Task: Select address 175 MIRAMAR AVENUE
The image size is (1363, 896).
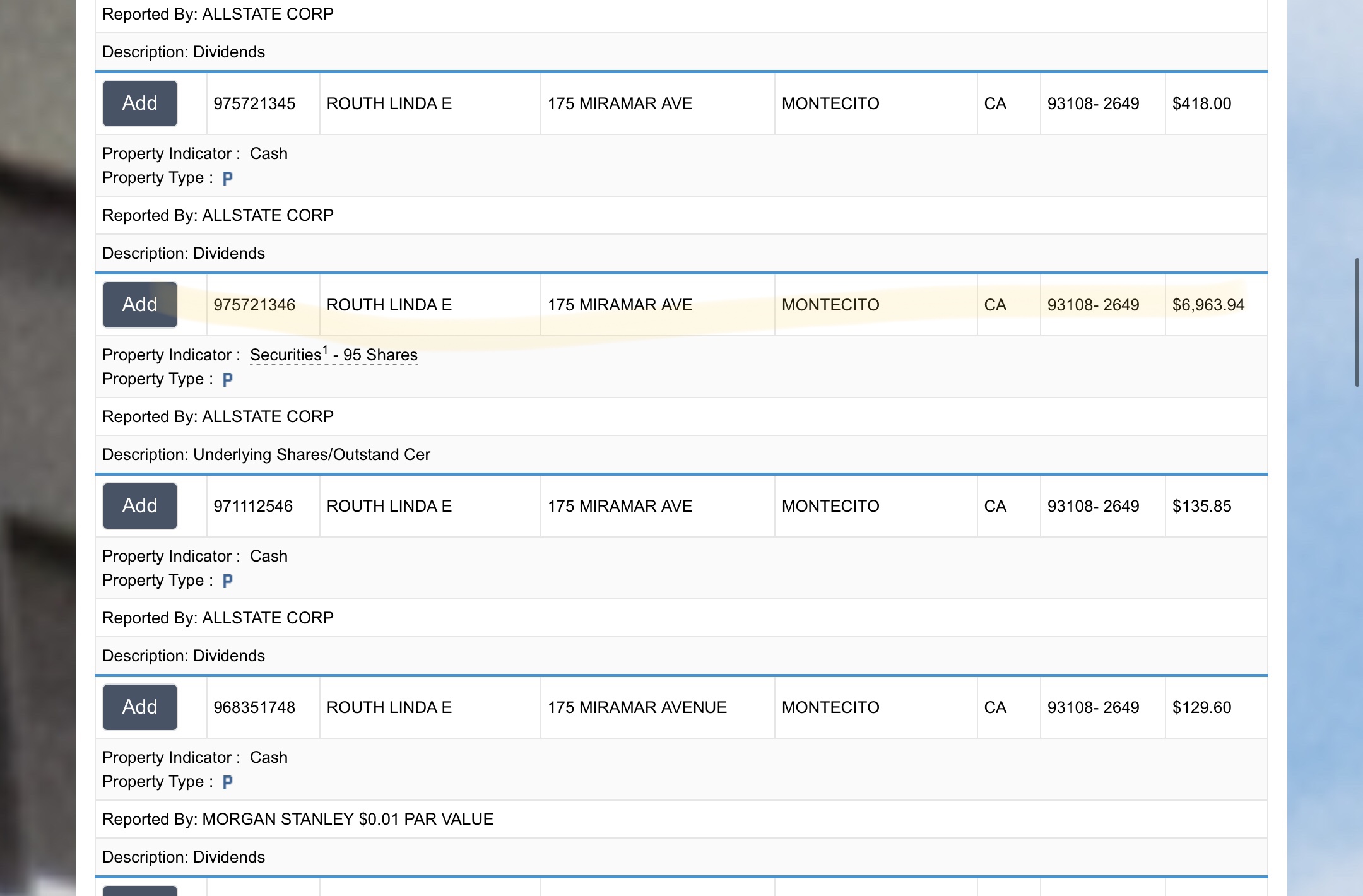Action: coord(637,707)
